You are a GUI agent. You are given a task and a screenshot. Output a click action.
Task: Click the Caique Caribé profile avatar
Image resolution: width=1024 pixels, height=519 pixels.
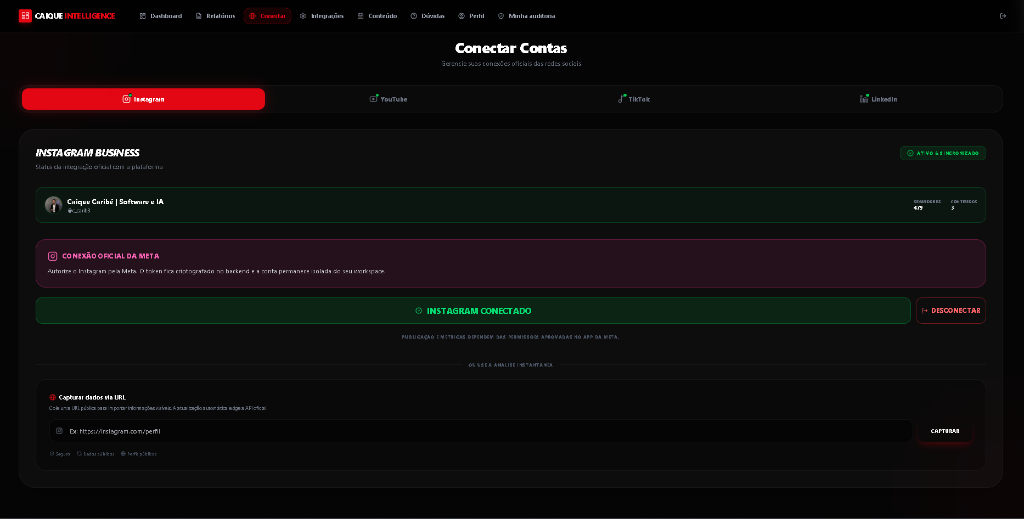tap(53, 204)
